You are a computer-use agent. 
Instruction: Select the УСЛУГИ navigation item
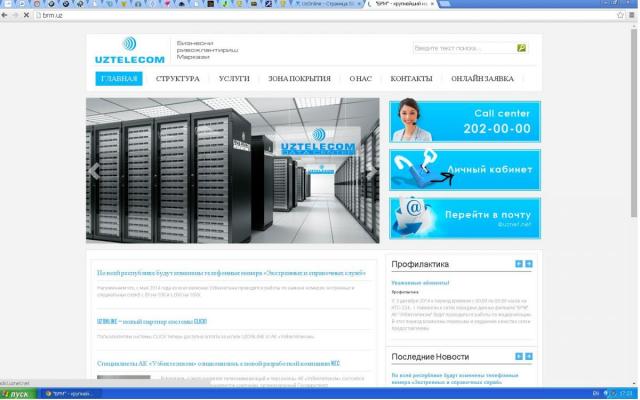[234, 78]
